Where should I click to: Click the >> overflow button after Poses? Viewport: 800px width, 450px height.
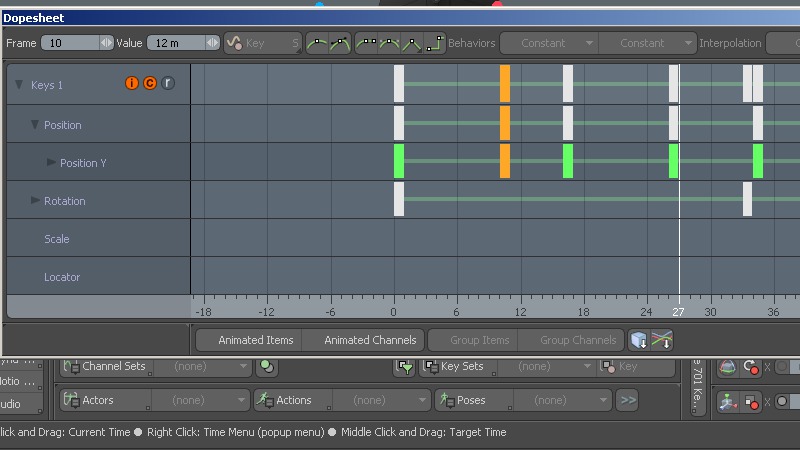coord(627,400)
